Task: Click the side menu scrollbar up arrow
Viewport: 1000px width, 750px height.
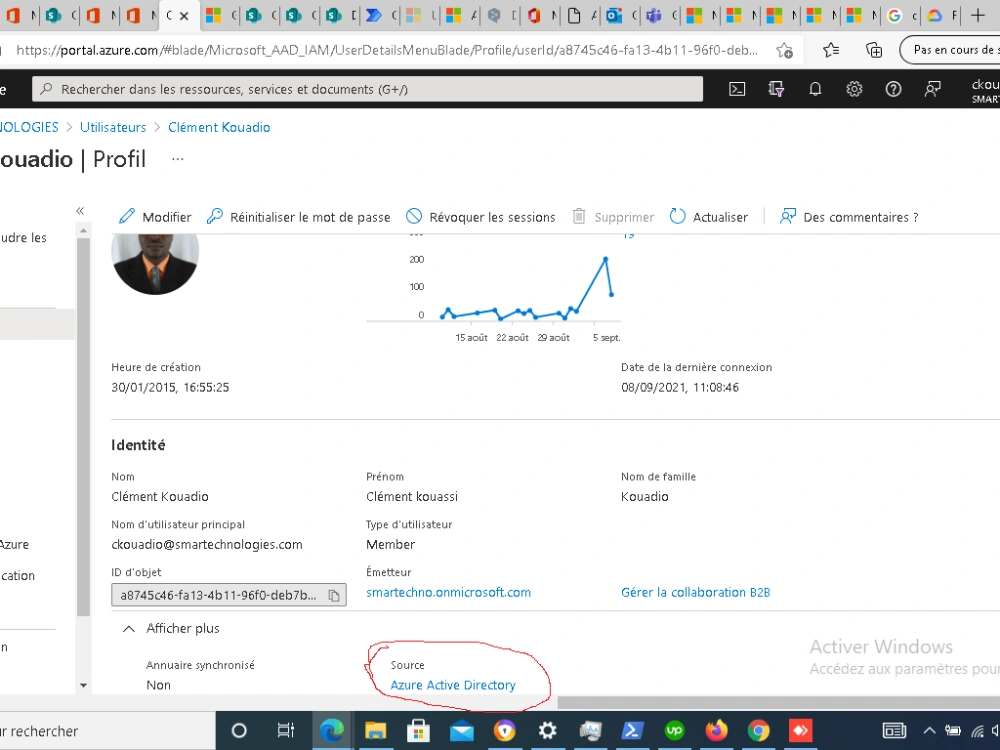Action: coord(83,230)
